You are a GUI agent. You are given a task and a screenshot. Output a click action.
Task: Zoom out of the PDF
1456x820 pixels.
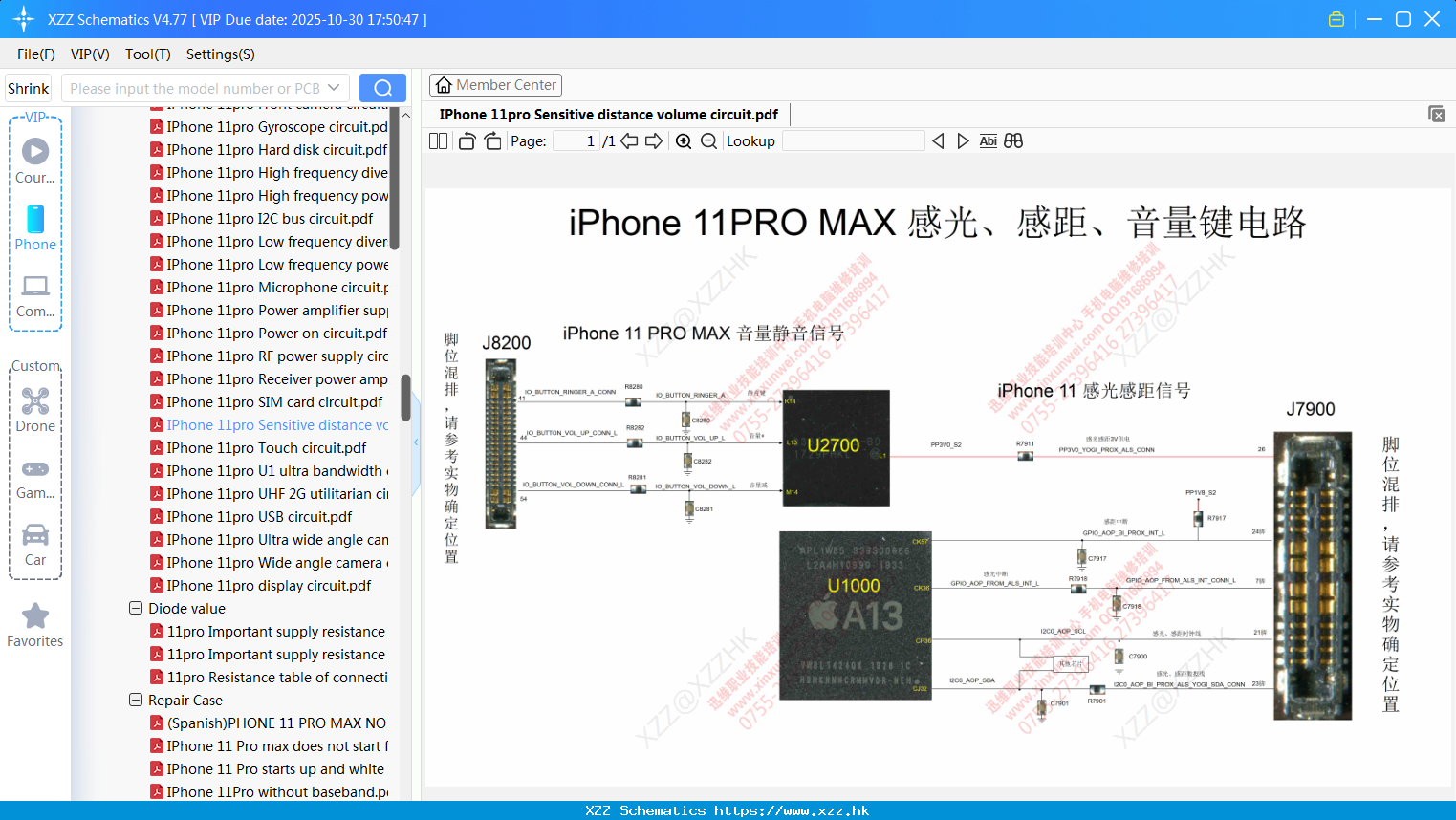708,141
